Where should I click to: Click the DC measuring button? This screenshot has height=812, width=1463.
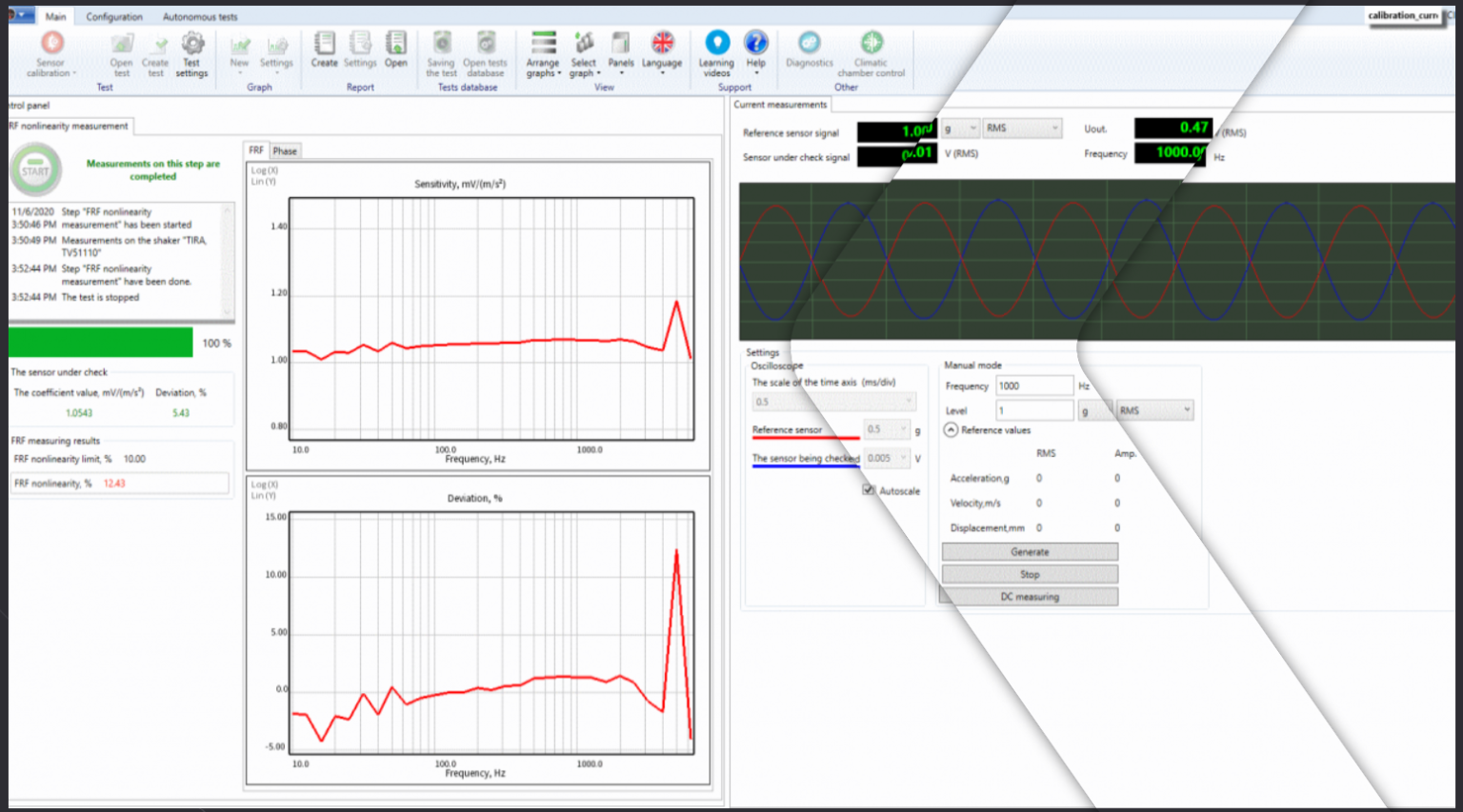pyautogui.click(x=1029, y=596)
